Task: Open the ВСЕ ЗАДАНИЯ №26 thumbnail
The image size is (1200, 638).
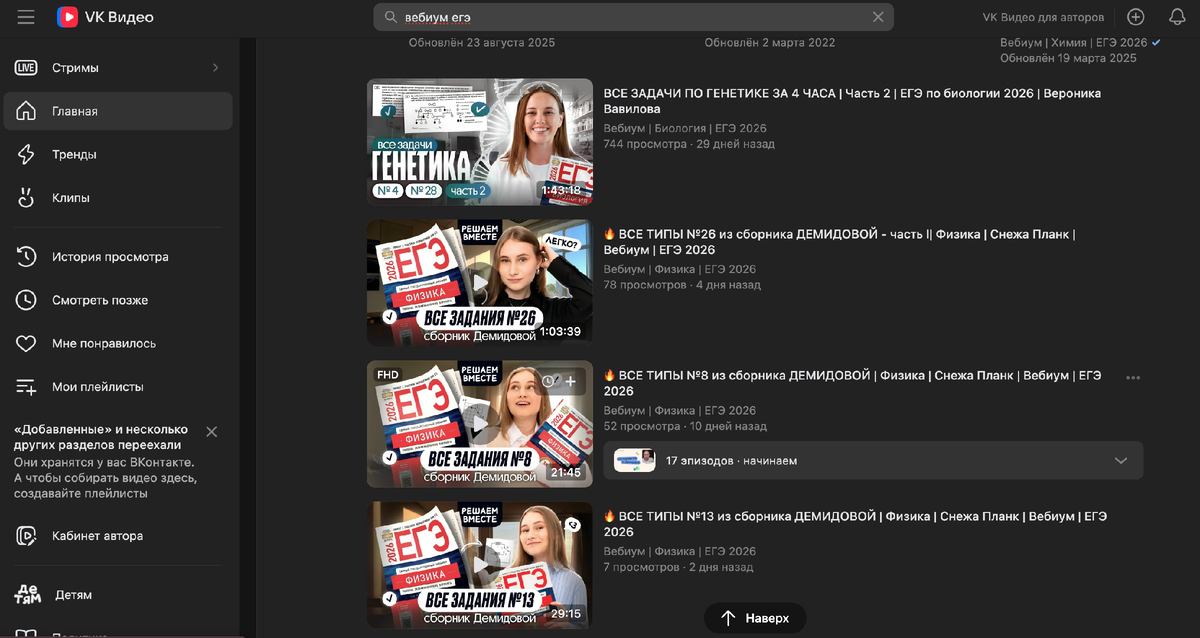Action: click(479, 283)
